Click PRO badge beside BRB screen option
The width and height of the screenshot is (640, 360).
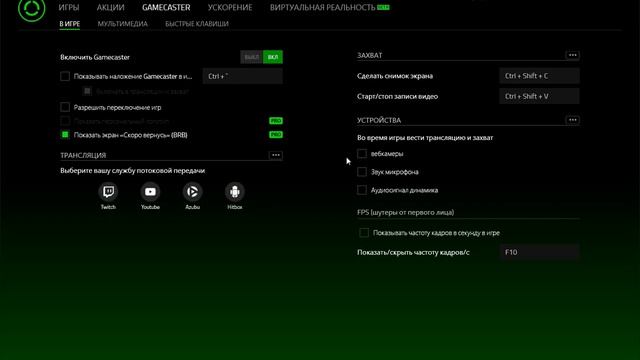click(x=276, y=135)
